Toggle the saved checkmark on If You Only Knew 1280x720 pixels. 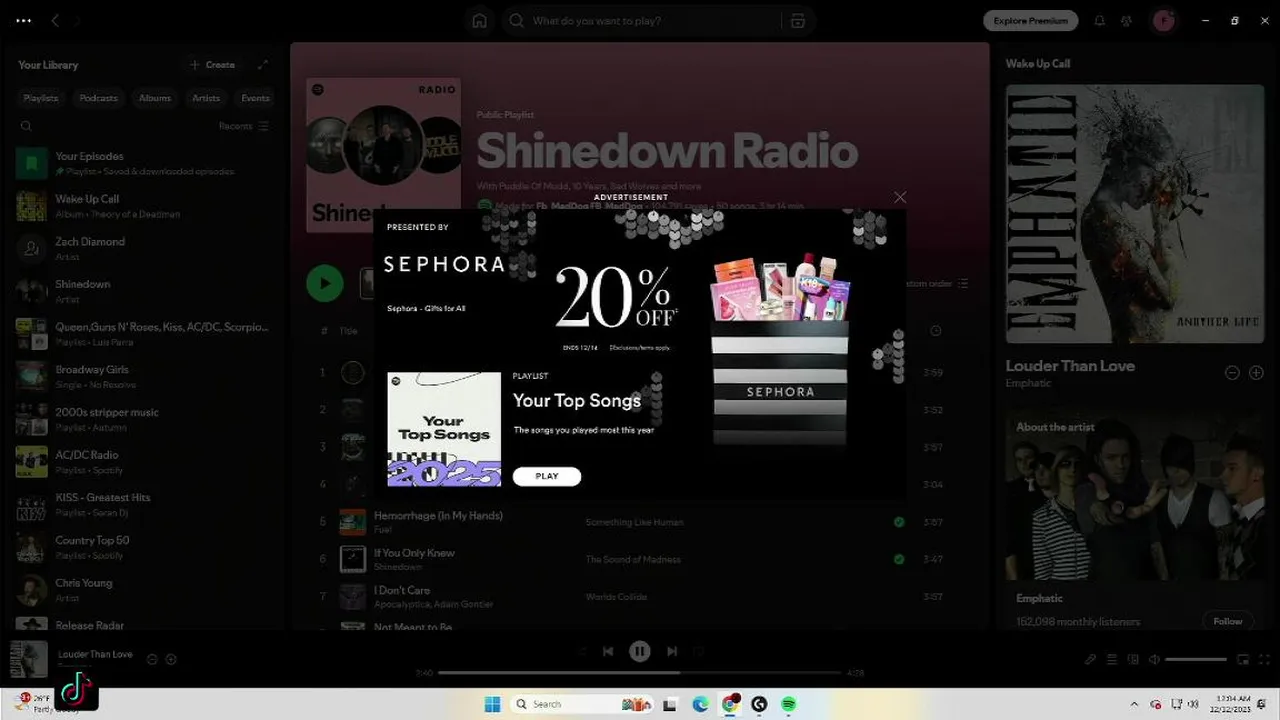click(899, 559)
